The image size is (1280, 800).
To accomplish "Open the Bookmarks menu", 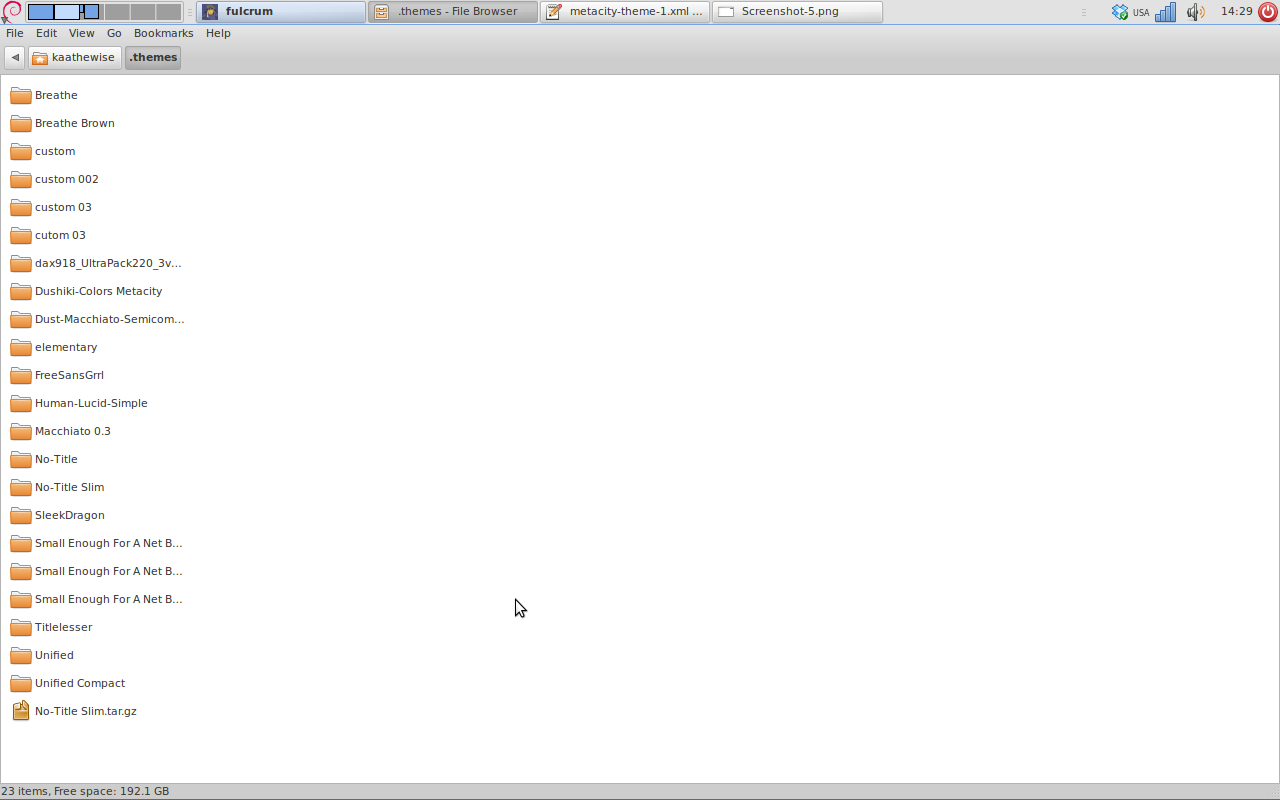I will [x=164, y=33].
